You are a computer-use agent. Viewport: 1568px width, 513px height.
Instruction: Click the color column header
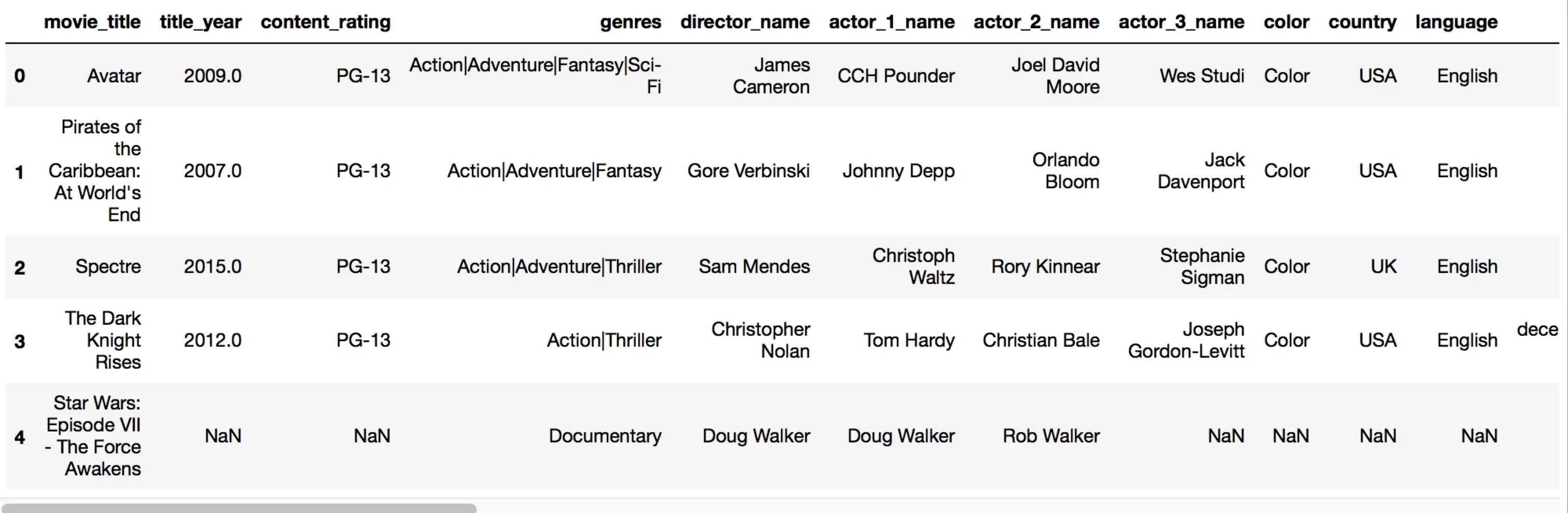[x=1285, y=22]
